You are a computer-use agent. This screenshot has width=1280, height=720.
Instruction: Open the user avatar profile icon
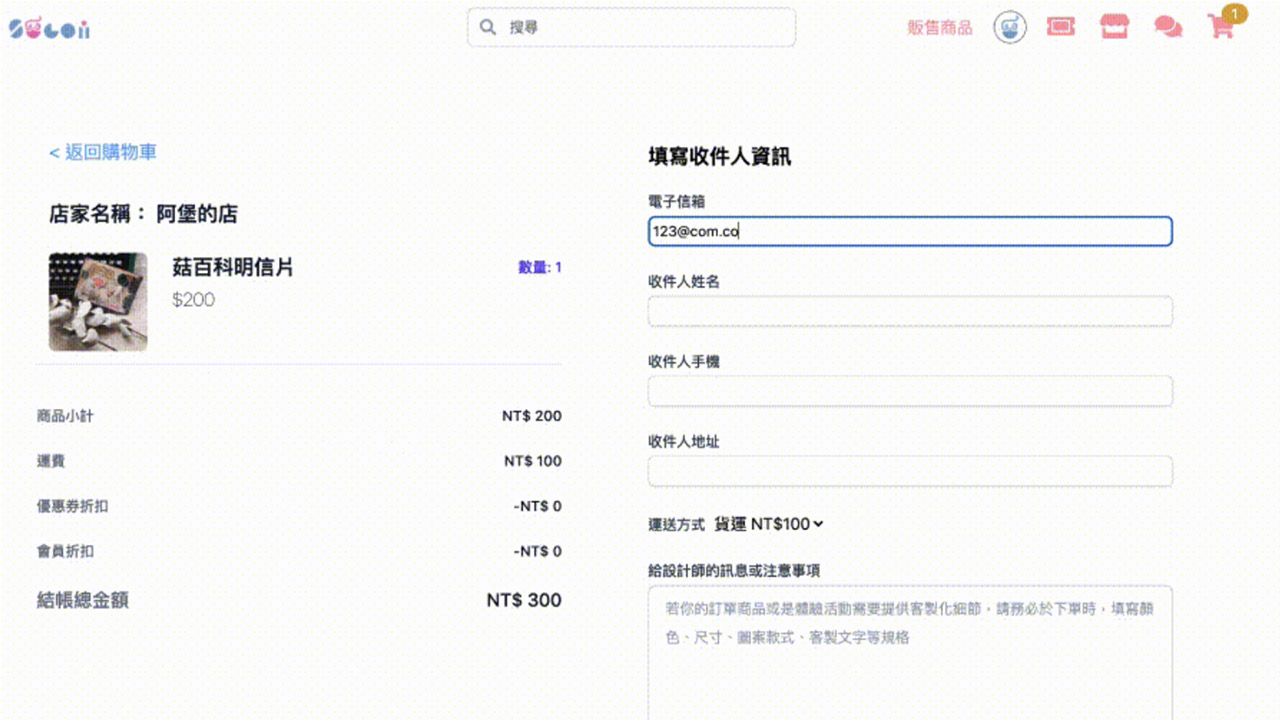pos(1010,27)
